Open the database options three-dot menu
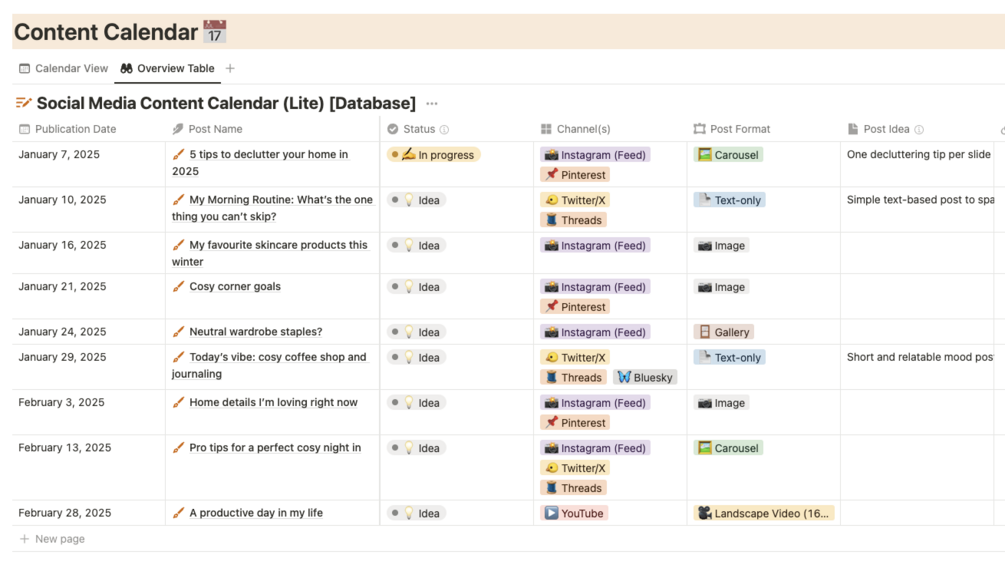The width and height of the screenshot is (1005, 568). pos(432,103)
